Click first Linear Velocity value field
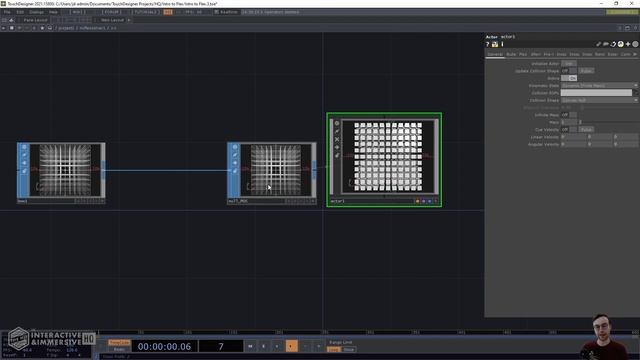The width and height of the screenshot is (640, 360). click(x=573, y=137)
